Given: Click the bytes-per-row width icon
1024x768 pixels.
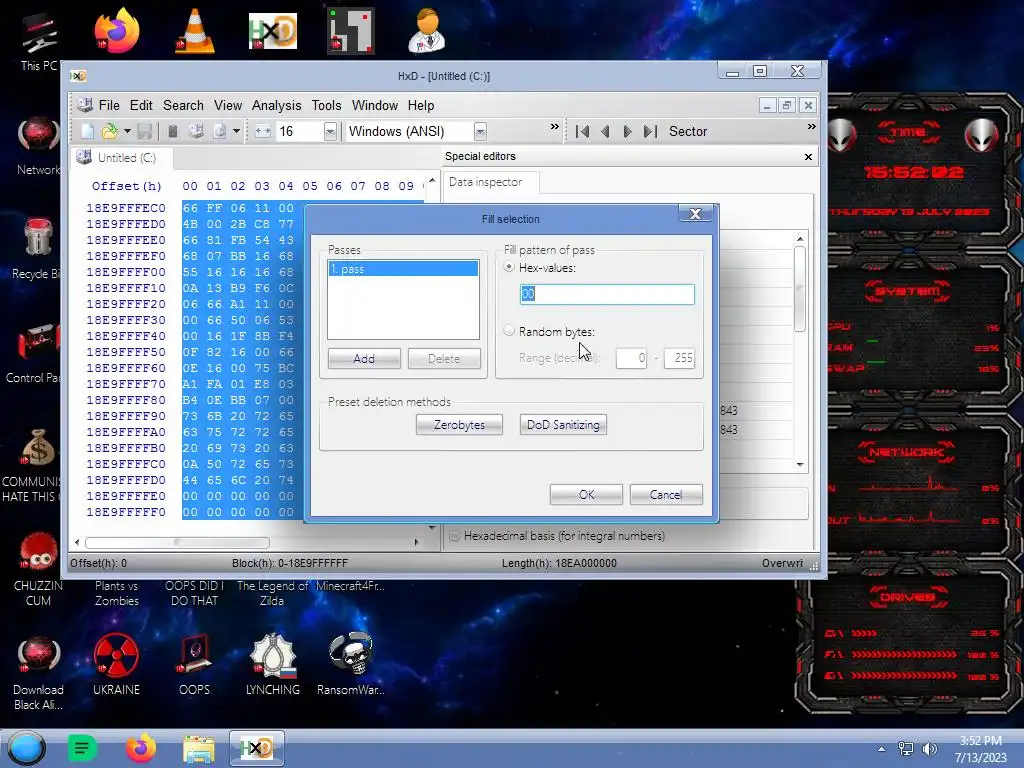Looking at the screenshot, I should (263, 131).
